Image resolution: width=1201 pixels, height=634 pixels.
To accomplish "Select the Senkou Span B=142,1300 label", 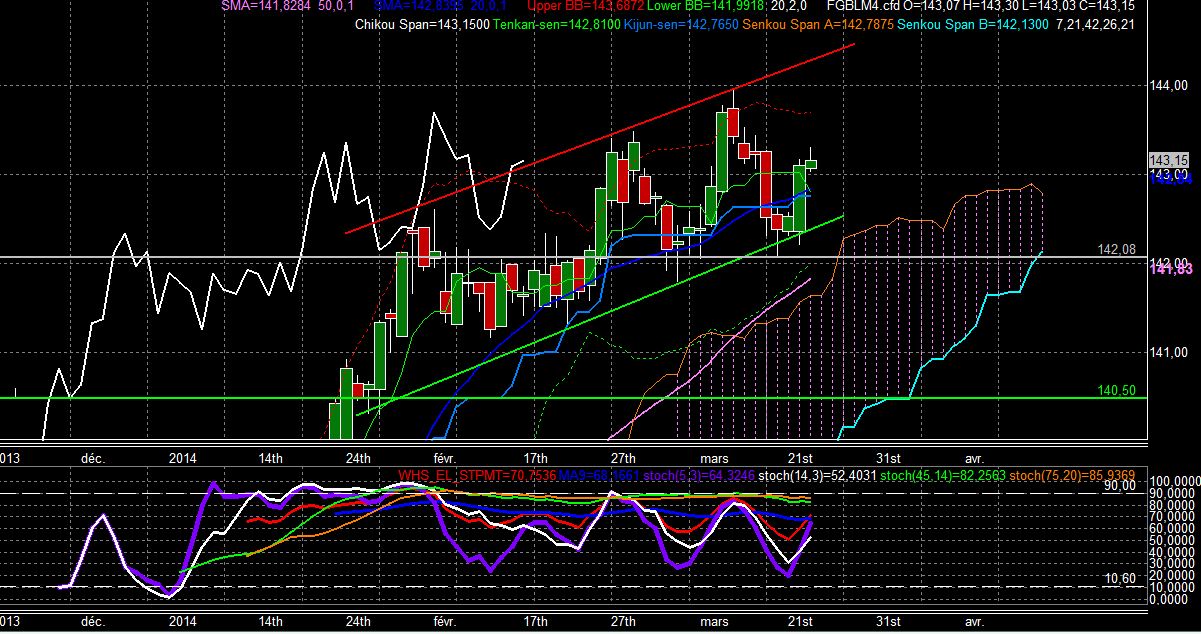I will point(975,24).
